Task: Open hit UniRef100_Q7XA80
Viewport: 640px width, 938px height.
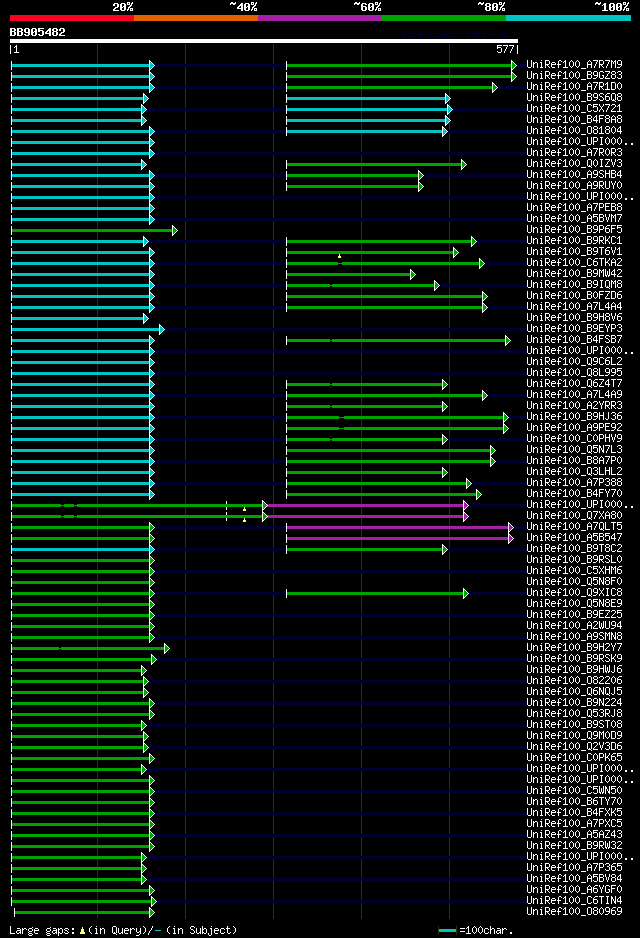Action: [574, 516]
